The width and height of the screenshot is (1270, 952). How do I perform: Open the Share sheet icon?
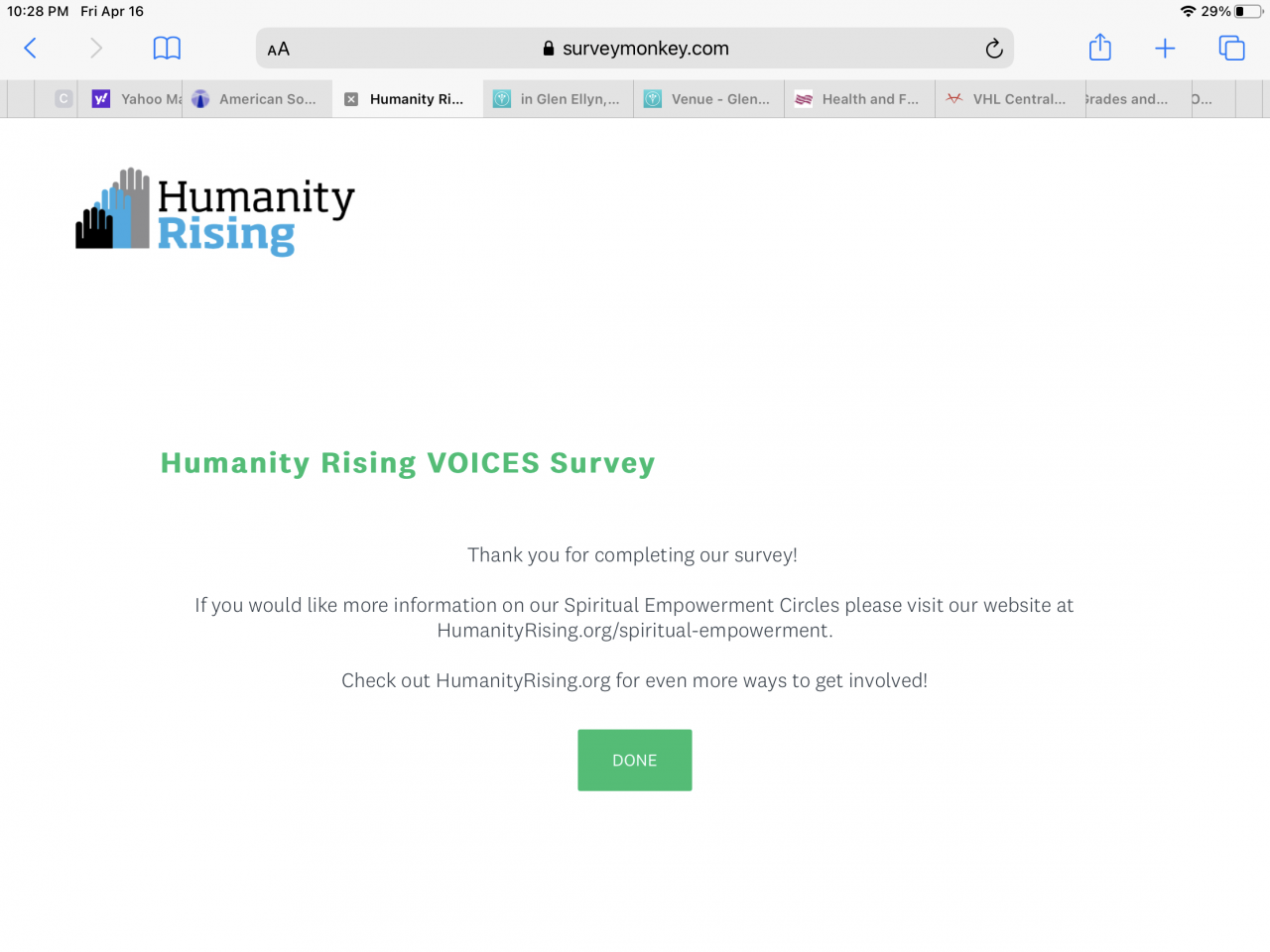point(1100,48)
